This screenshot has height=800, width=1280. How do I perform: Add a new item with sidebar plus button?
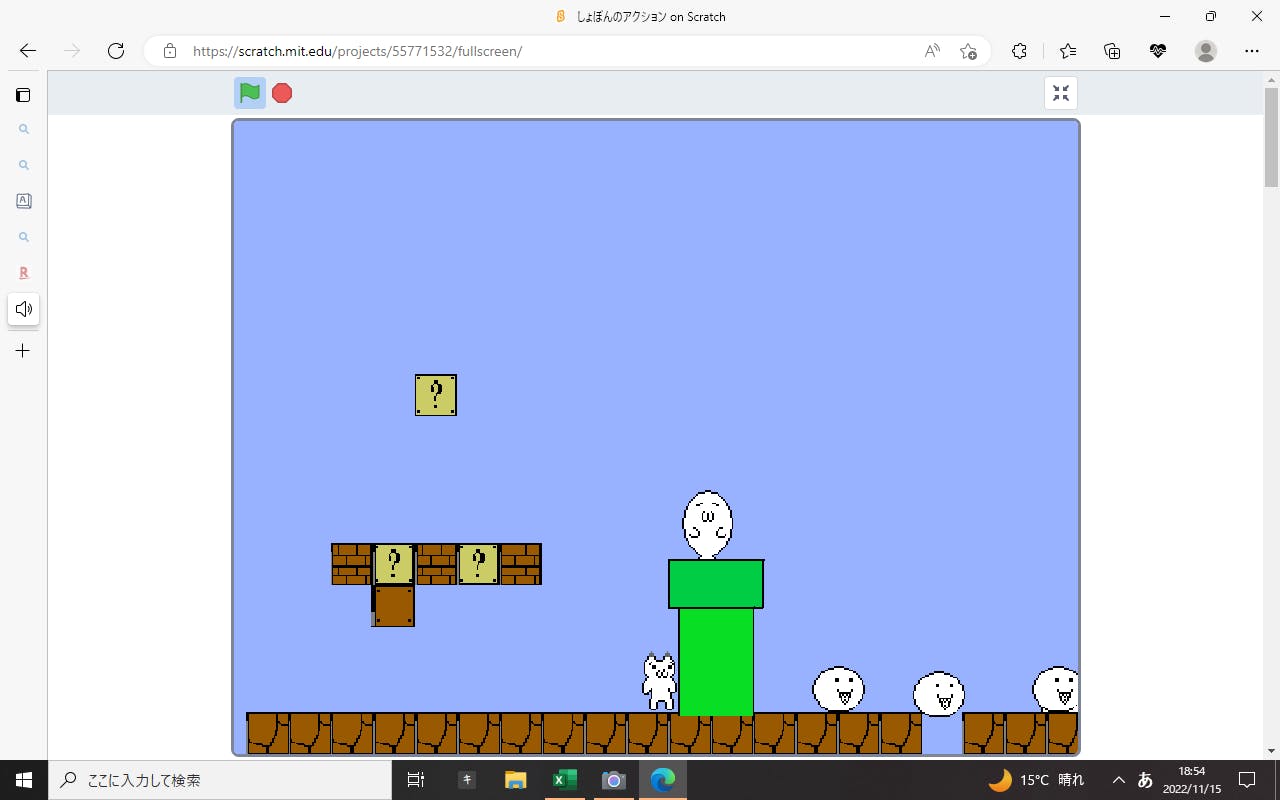[x=23, y=351]
